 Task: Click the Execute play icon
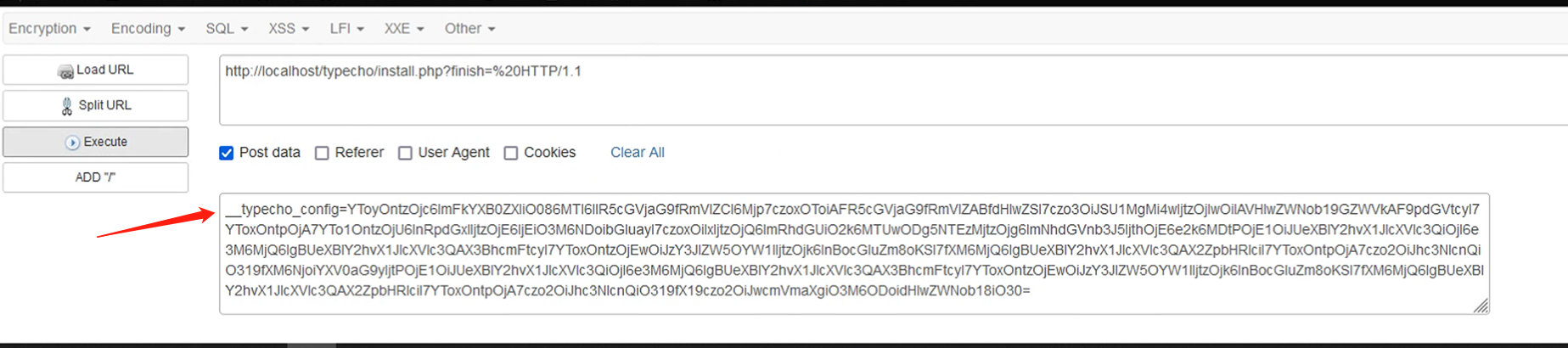[72, 143]
